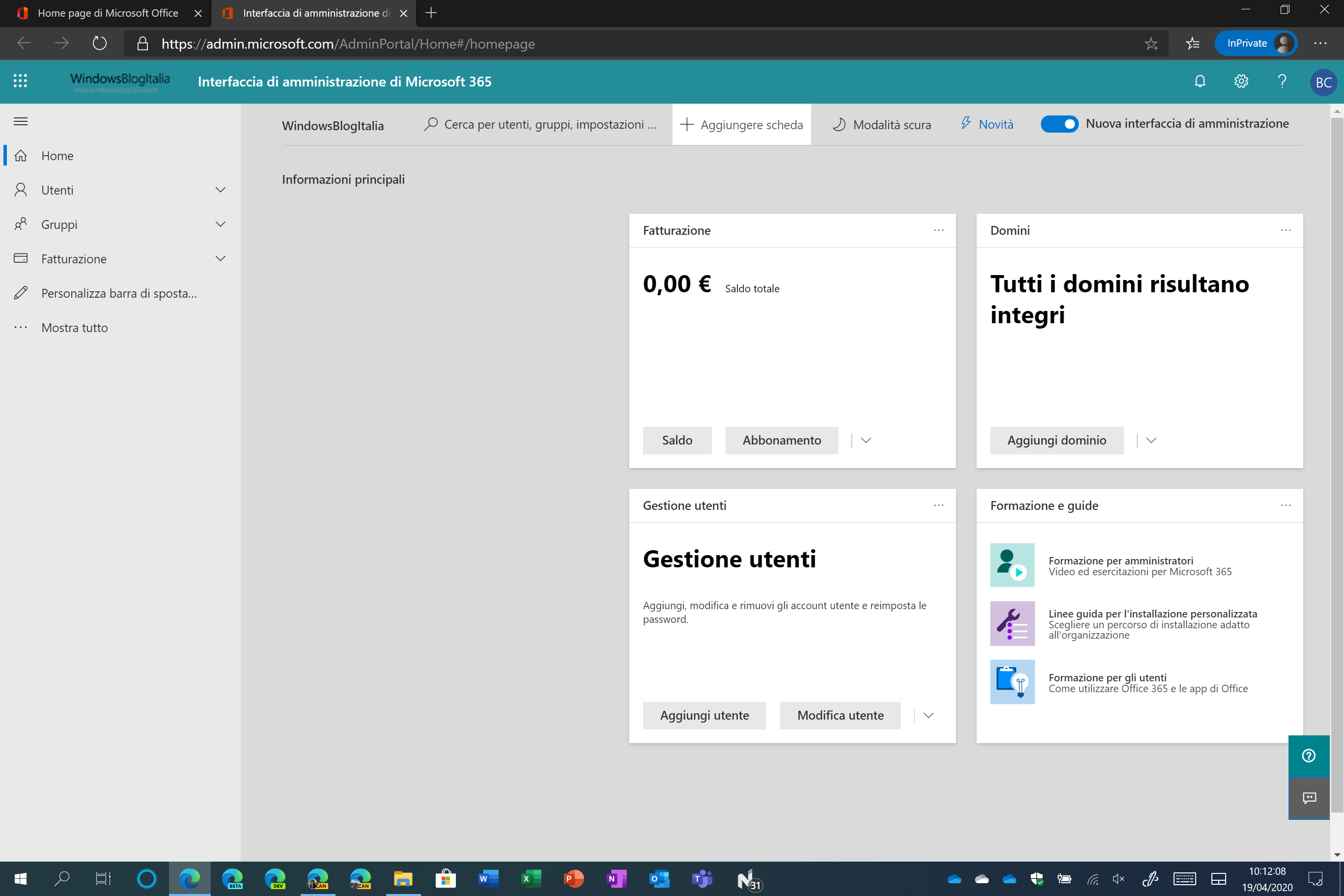Open Task View on taskbar
This screenshot has height=896, width=1344.
point(103,878)
